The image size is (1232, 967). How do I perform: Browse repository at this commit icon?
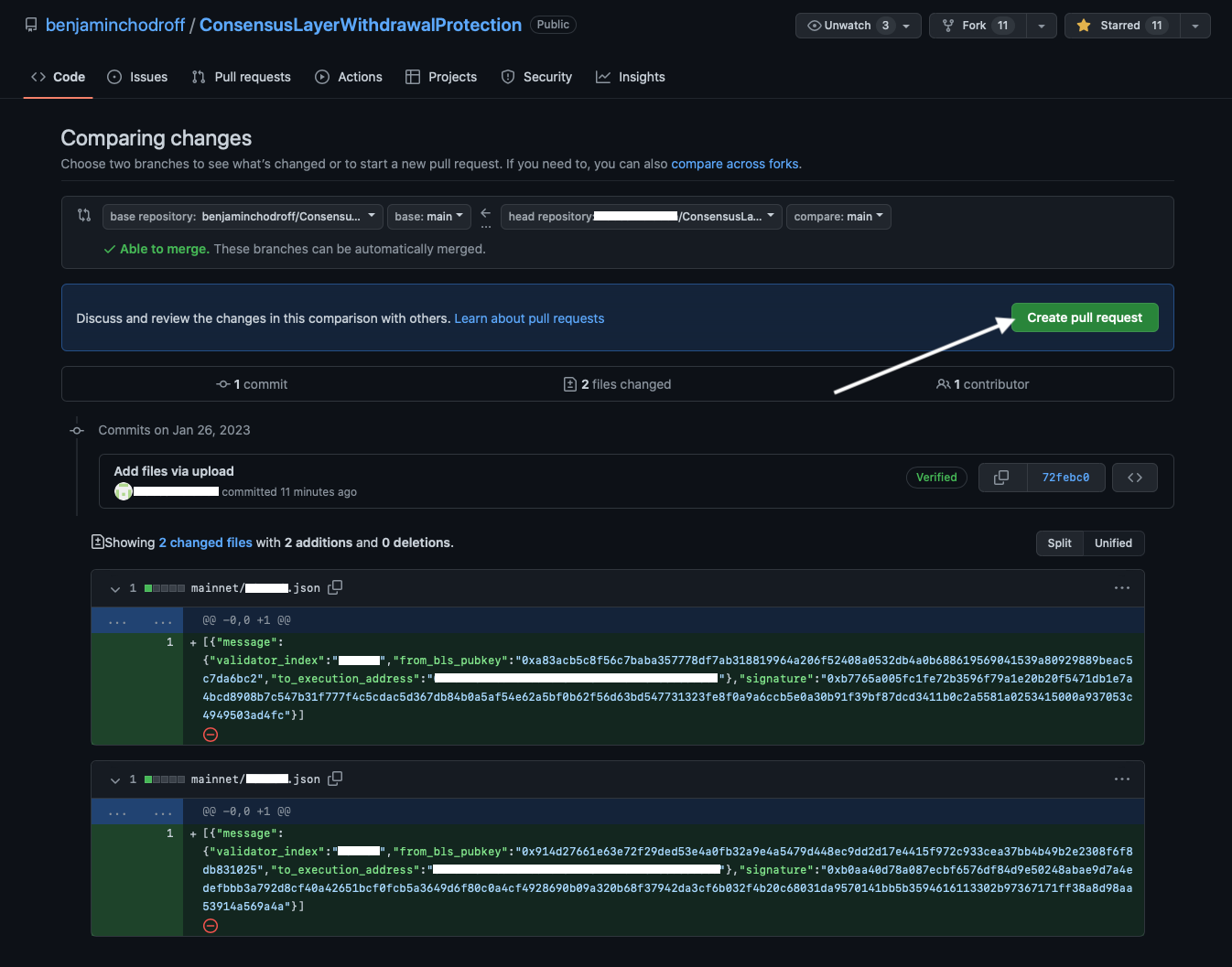coord(1135,478)
